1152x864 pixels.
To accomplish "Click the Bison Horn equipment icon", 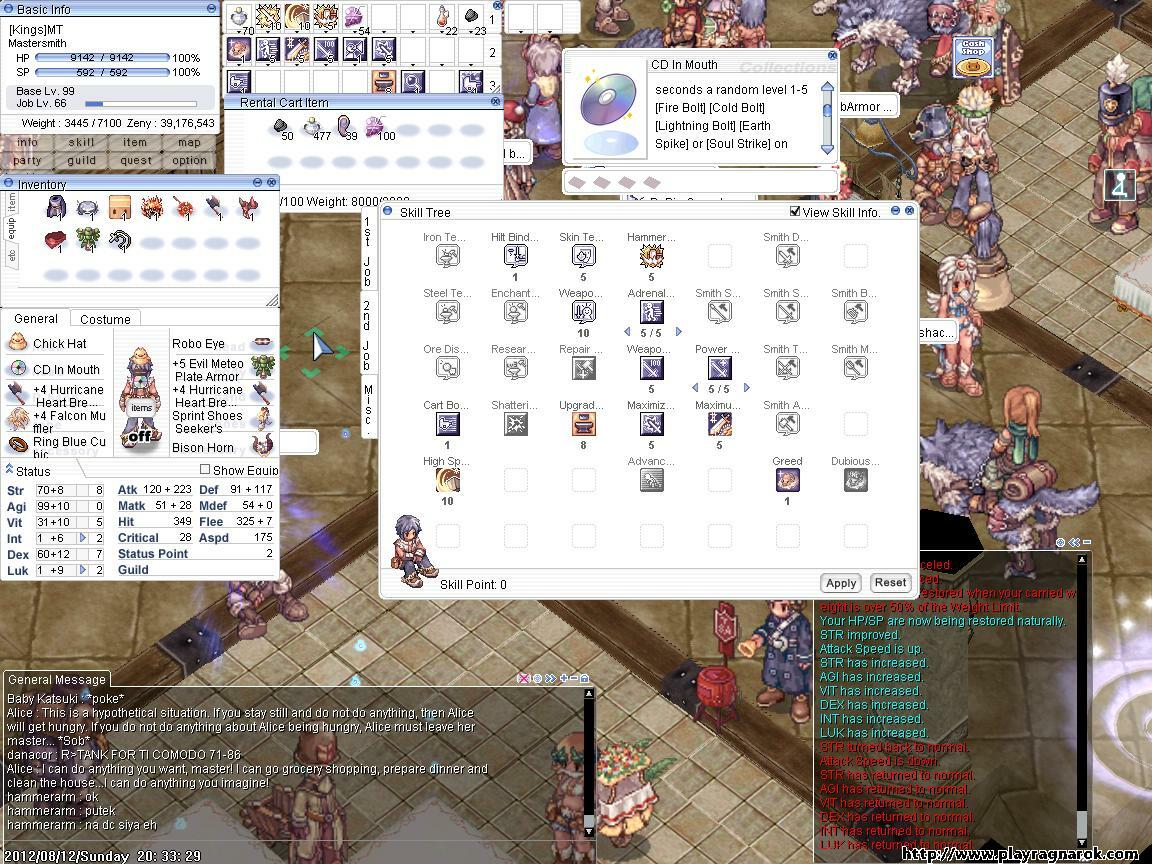I will pos(263,446).
